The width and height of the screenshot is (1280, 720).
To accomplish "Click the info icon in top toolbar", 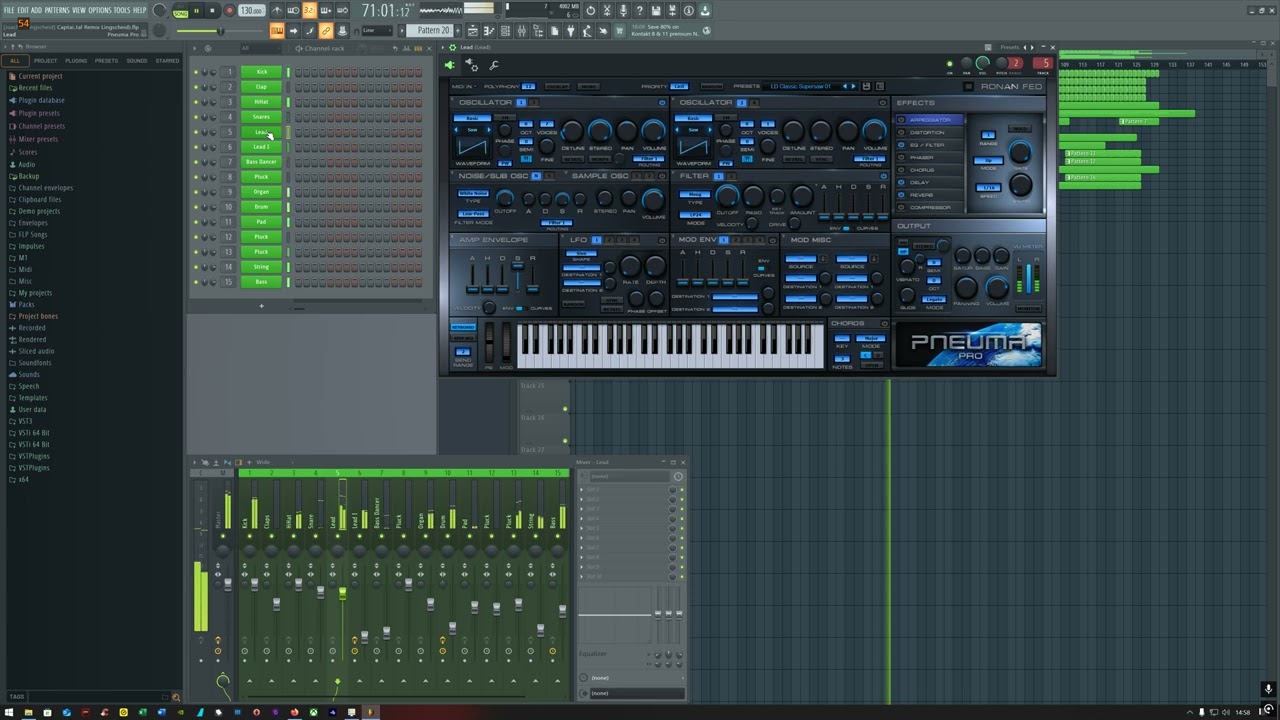I will click(x=688, y=10).
